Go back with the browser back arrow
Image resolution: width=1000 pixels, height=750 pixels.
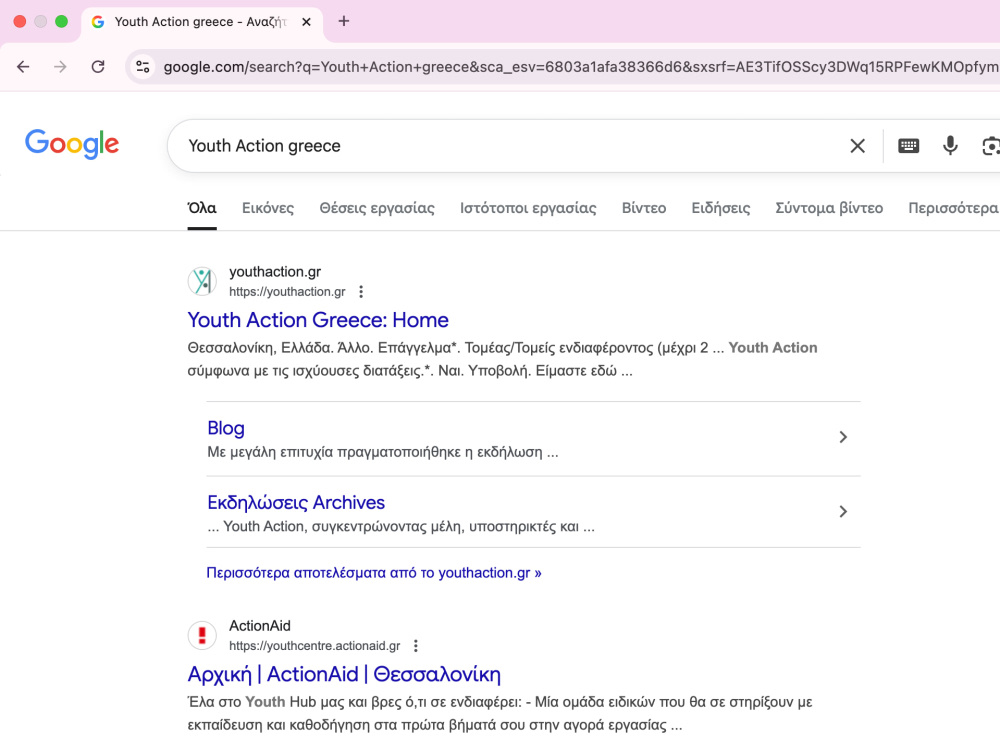23,67
